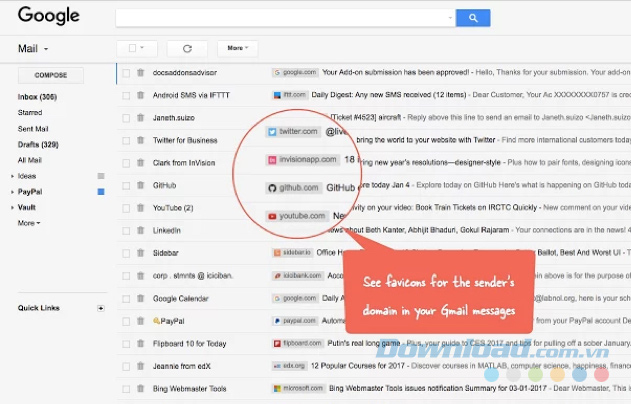Image resolution: width=631 pixels, height=404 pixels.
Task: Open the Jeannie from edX email
Action: point(374,366)
